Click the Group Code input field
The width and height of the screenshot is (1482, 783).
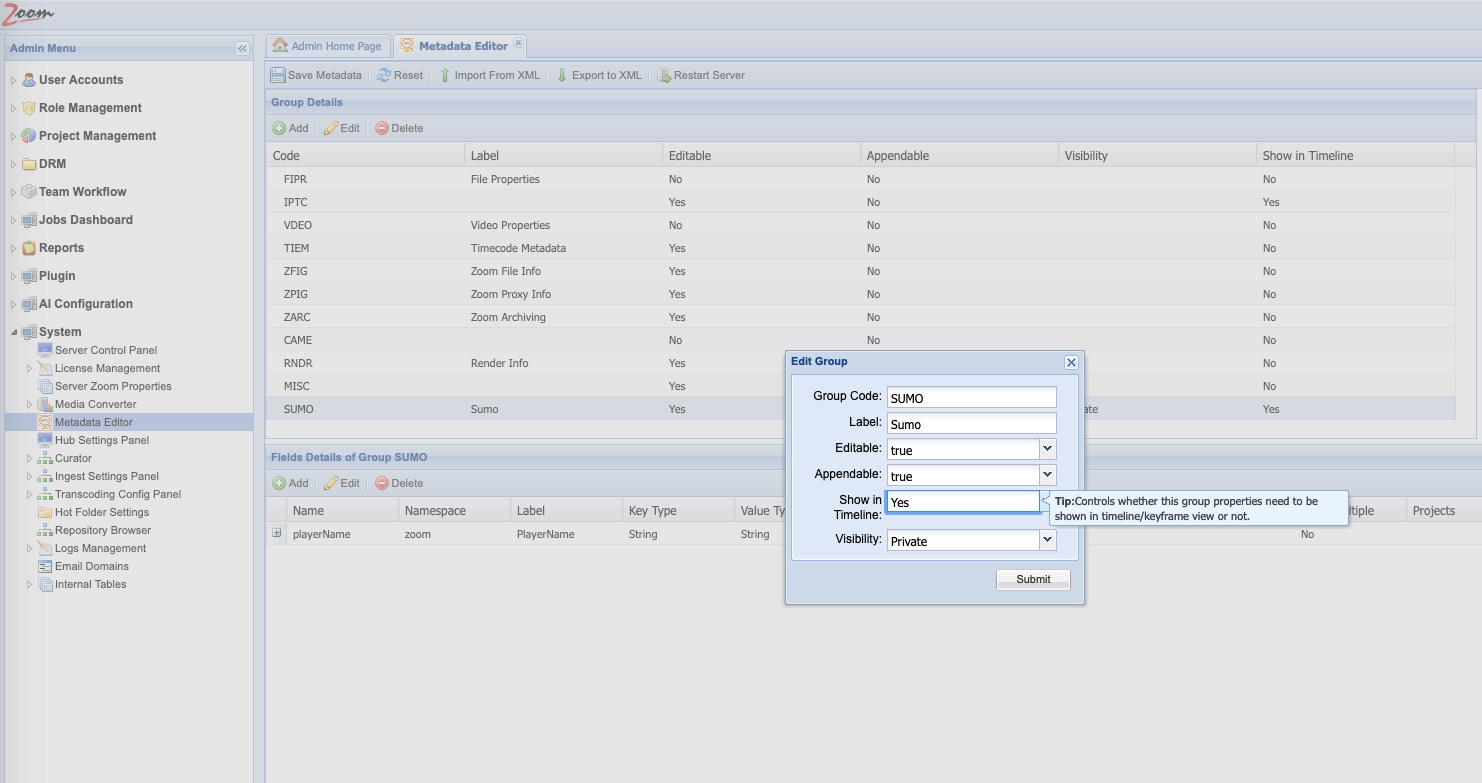(971, 397)
